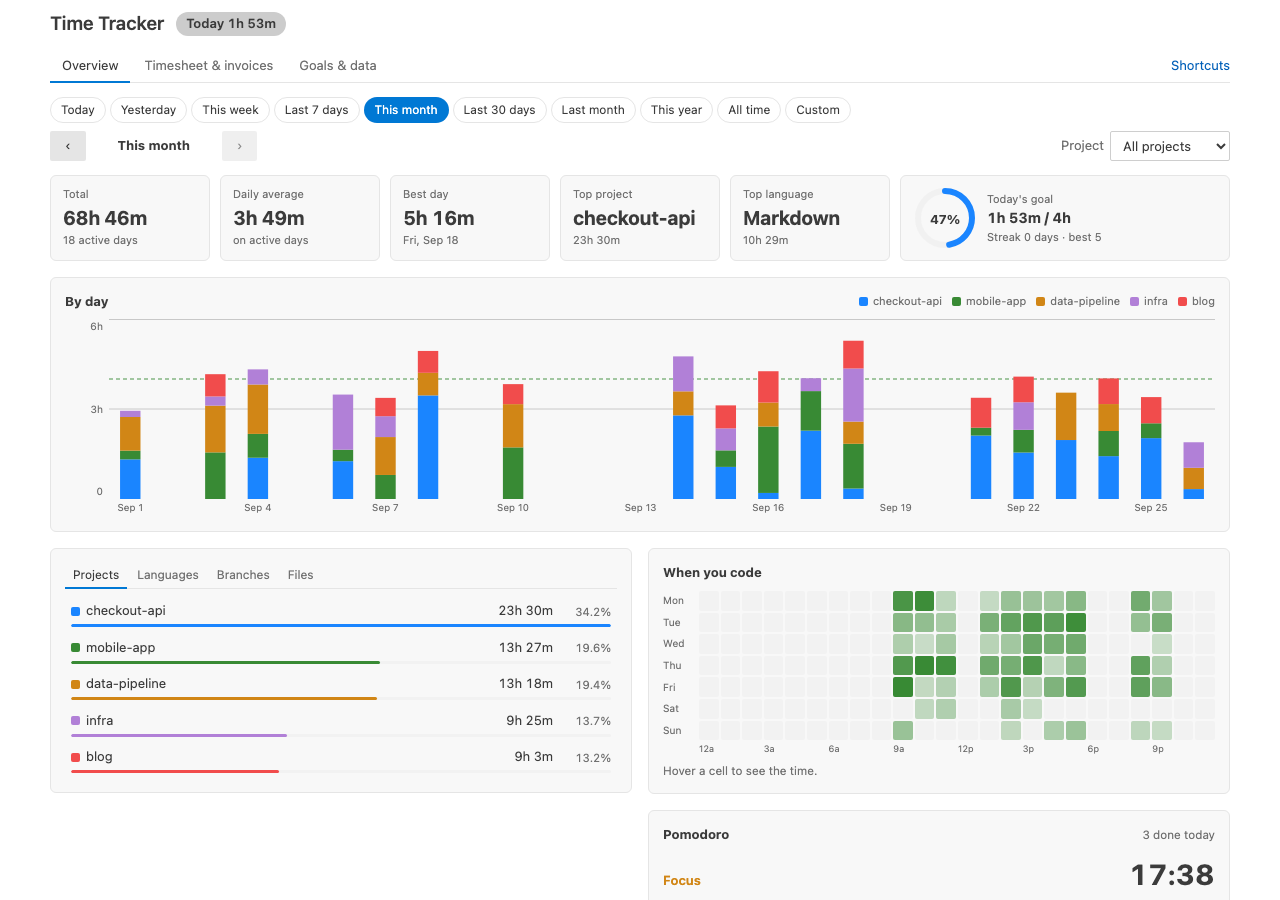Select the This month range
Screen dimensions: 1280x900
coord(406,110)
